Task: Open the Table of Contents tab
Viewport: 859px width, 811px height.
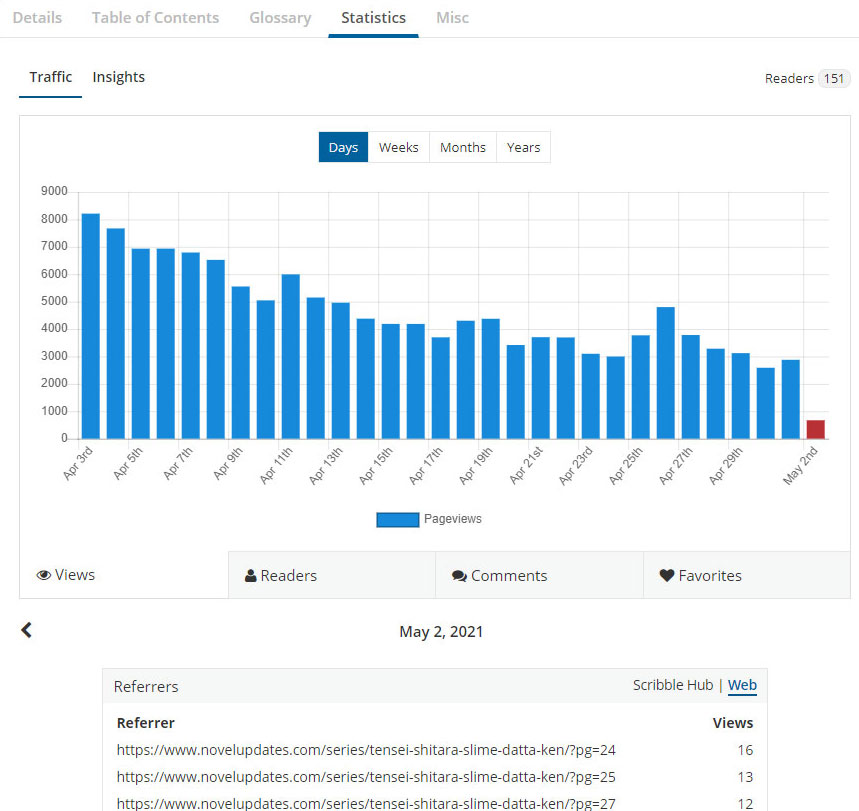Action: point(155,18)
